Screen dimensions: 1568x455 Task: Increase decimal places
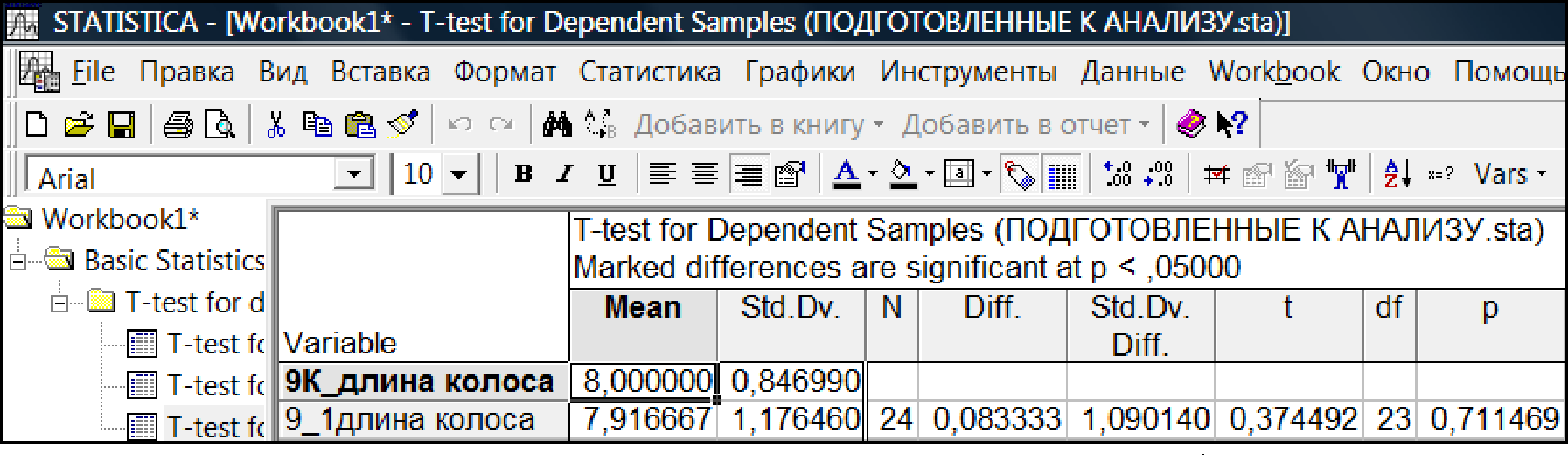(x=1117, y=174)
